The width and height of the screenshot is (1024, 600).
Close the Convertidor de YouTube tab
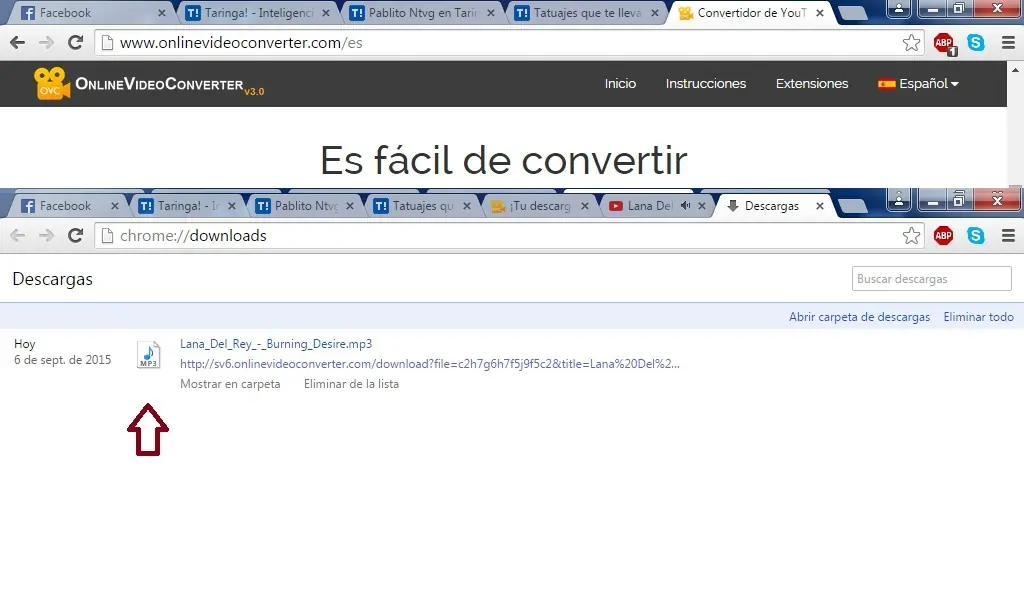[820, 13]
